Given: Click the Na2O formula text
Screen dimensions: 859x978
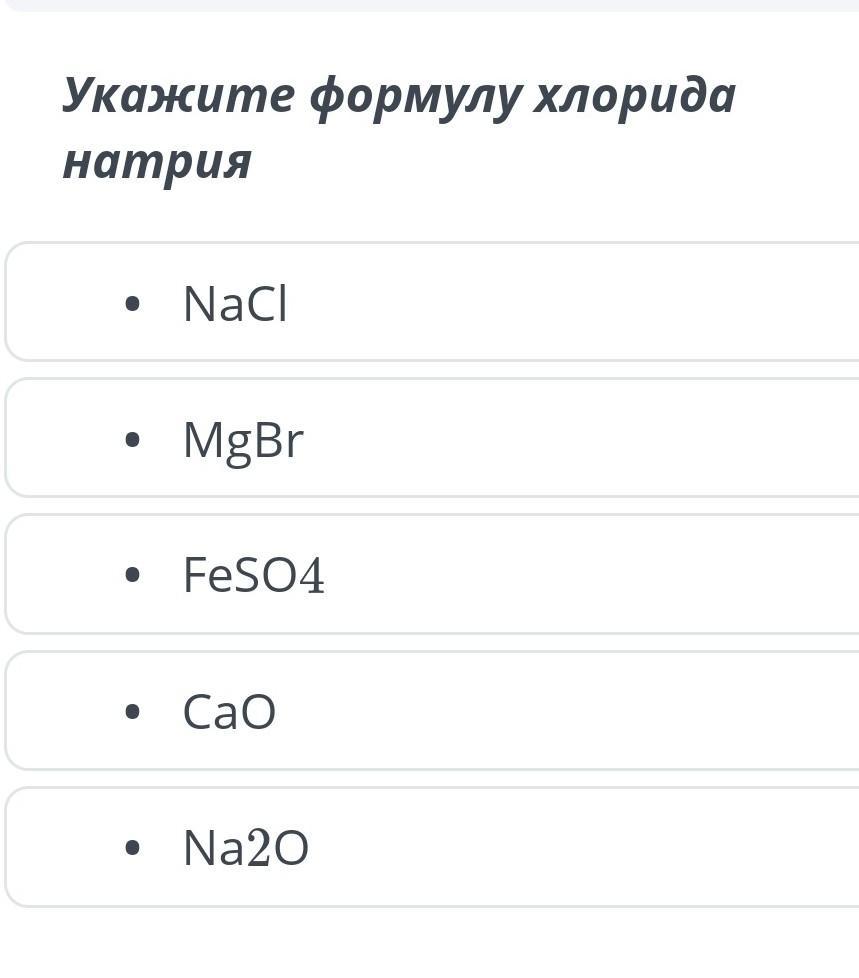Looking at the screenshot, I should tap(246, 847).
